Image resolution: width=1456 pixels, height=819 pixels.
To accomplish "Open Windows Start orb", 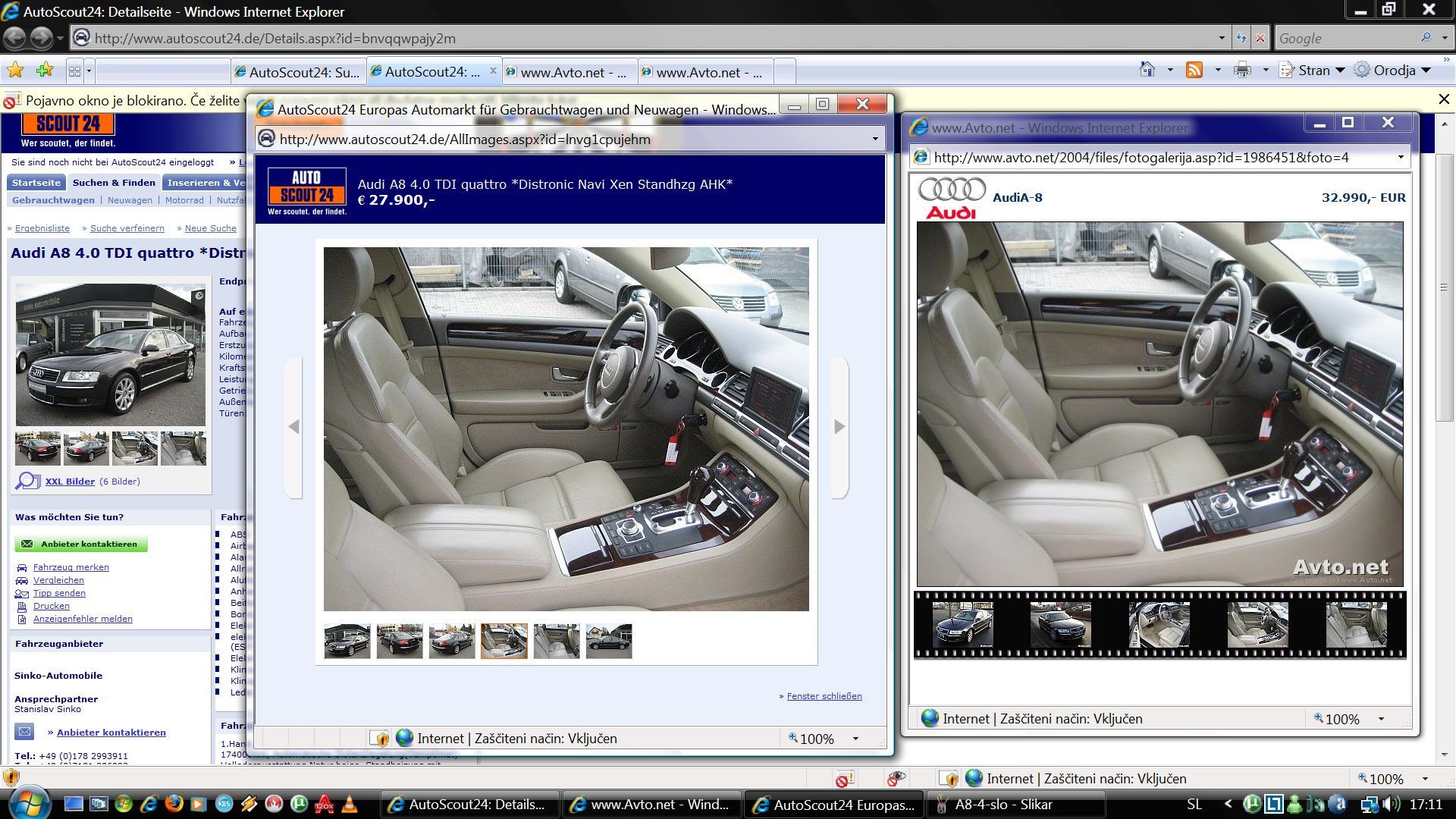I will pos(30,802).
